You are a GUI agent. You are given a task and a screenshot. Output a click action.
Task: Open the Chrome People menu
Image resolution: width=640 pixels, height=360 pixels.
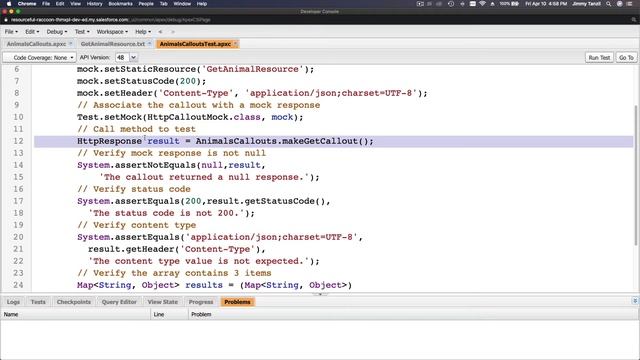click(x=146, y=4)
